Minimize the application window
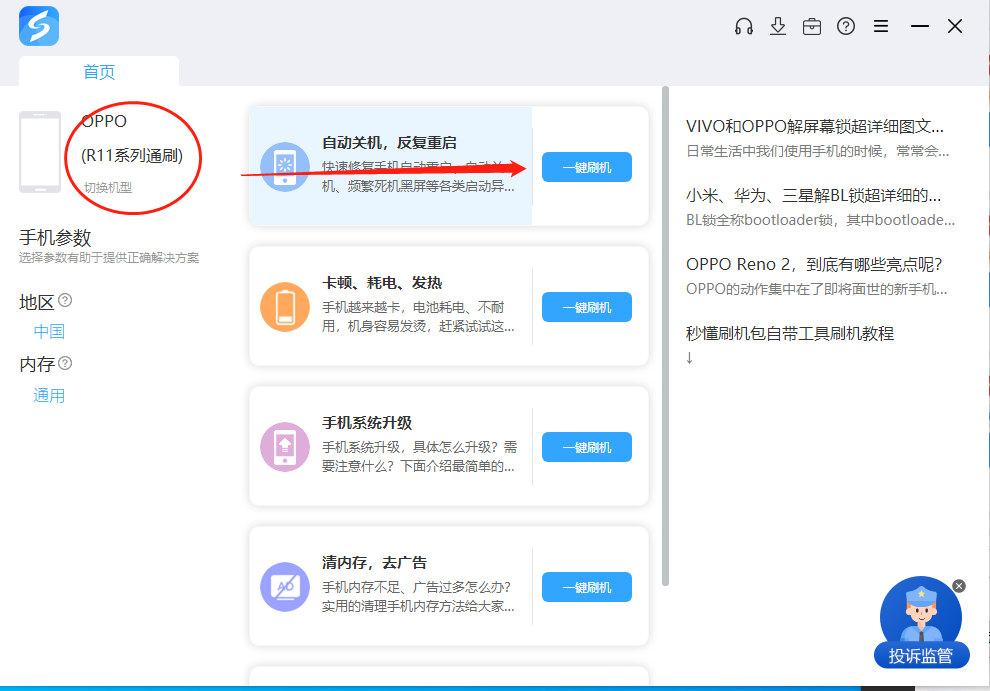 pos(920,26)
